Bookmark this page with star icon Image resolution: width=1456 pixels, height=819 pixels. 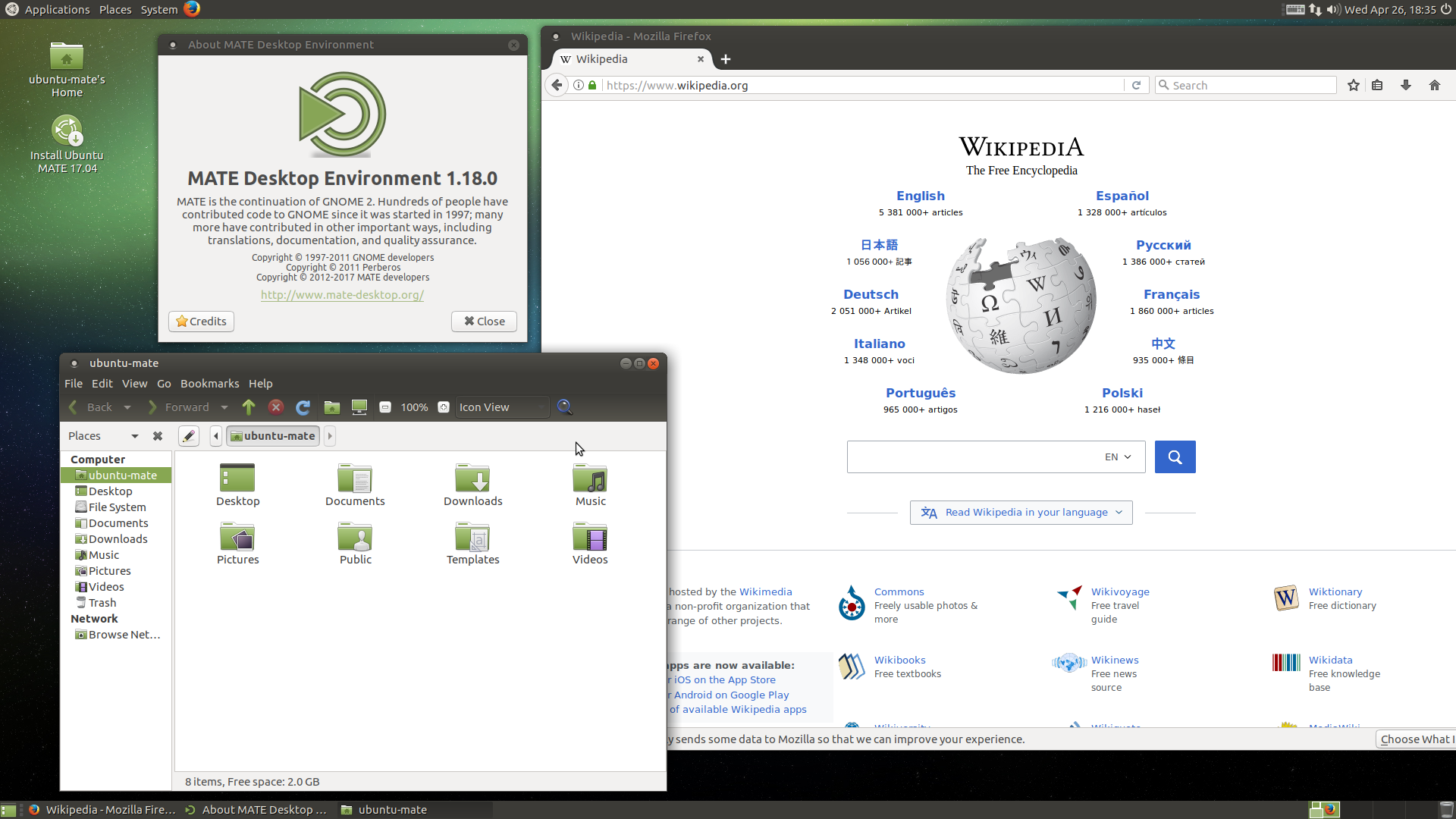(1353, 85)
